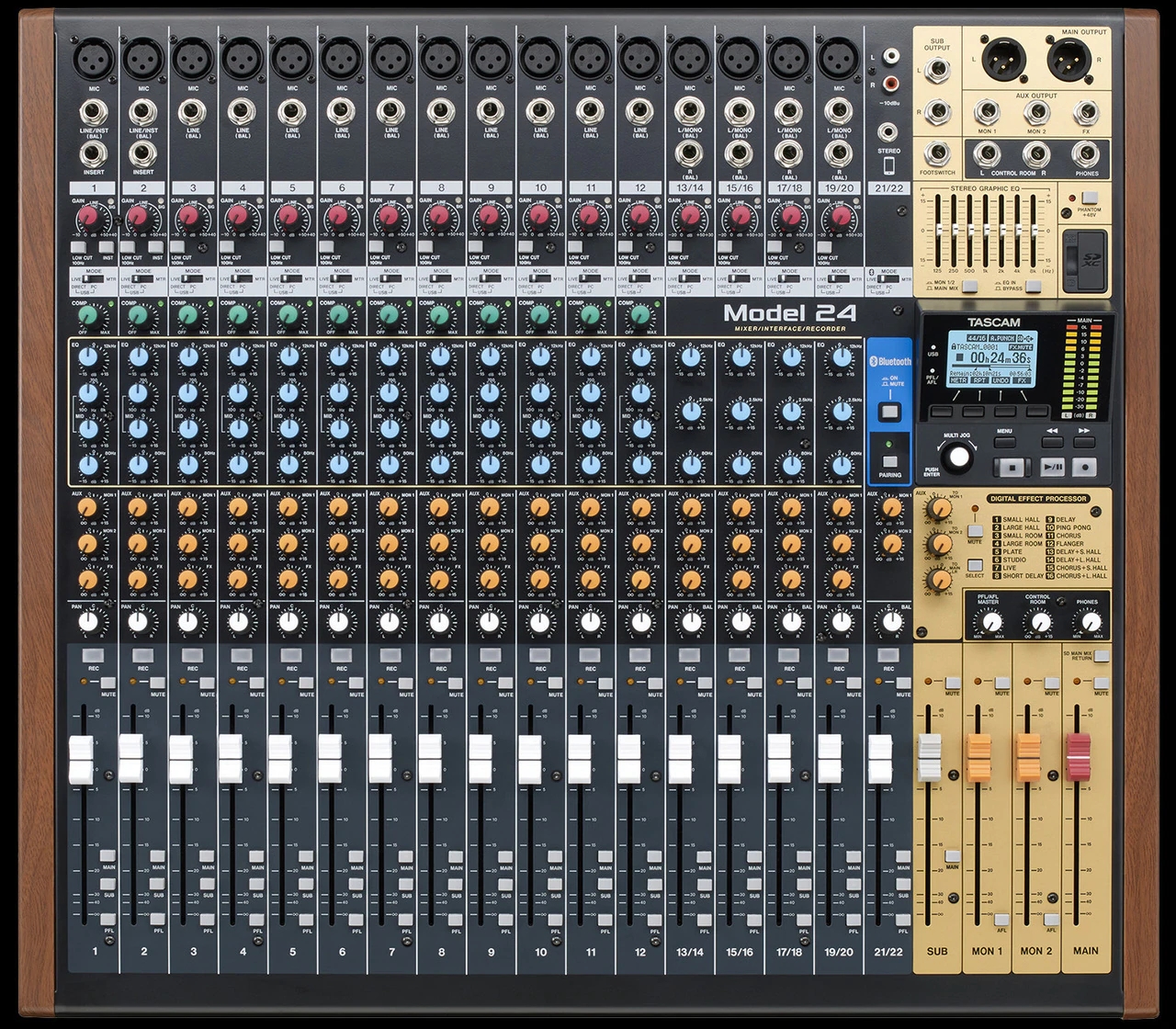Click '1 SMALL HALL' in the effect list

pos(1016,519)
